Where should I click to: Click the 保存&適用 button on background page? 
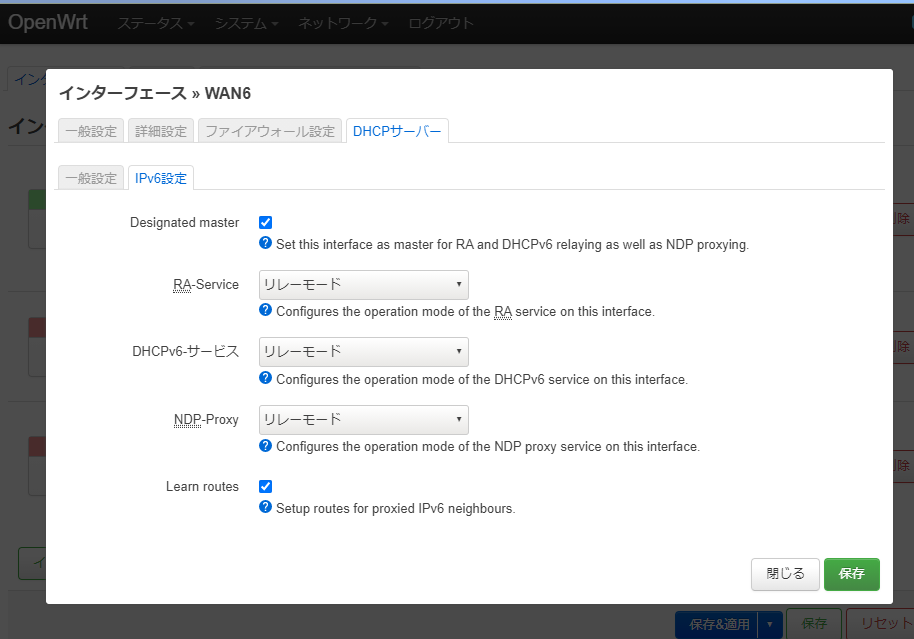pos(717,624)
